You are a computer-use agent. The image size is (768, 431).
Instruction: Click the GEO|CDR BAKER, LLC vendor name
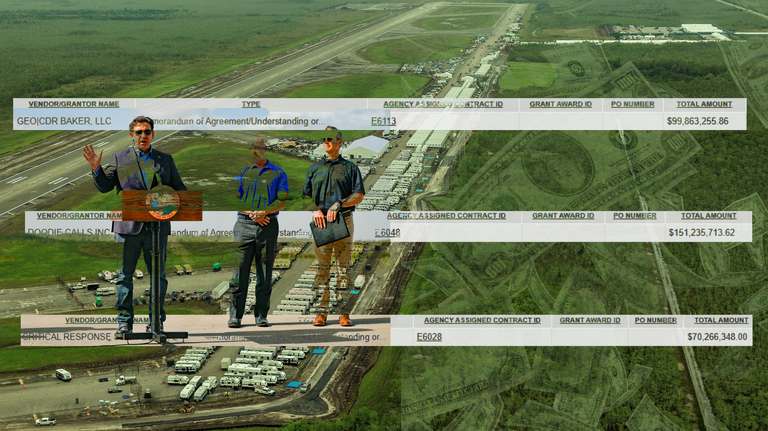[64, 121]
